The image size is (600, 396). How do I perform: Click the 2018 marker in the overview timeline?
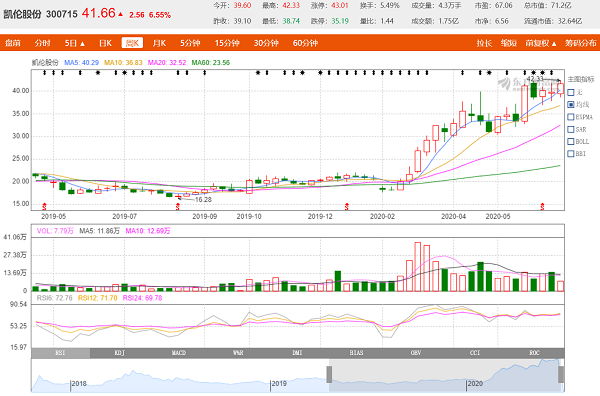pos(79,383)
